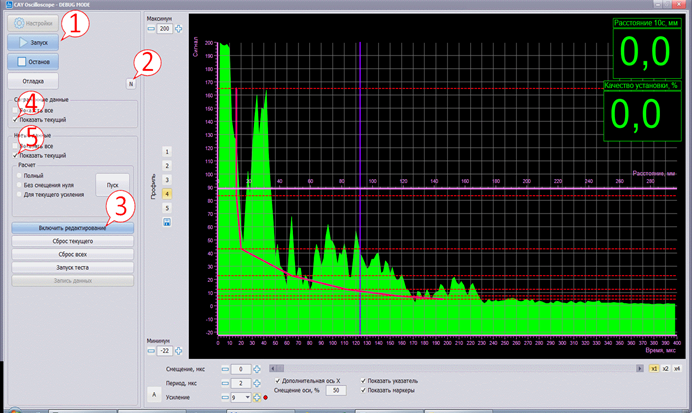Click the plus icon beside Усиление
692x413 pixels.
pos(257,397)
